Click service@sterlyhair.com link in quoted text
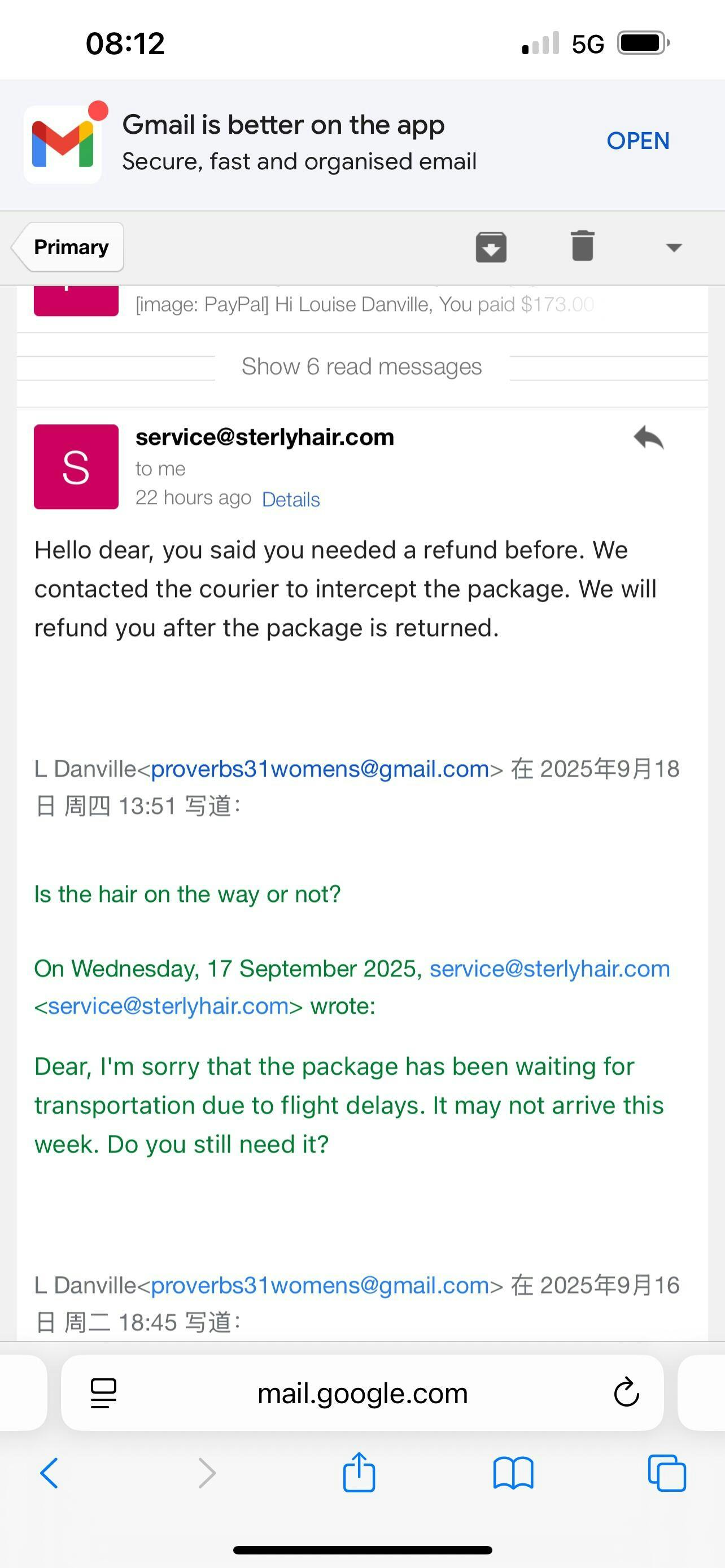The width and height of the screenshot is (725, 1568). point(550,969)
